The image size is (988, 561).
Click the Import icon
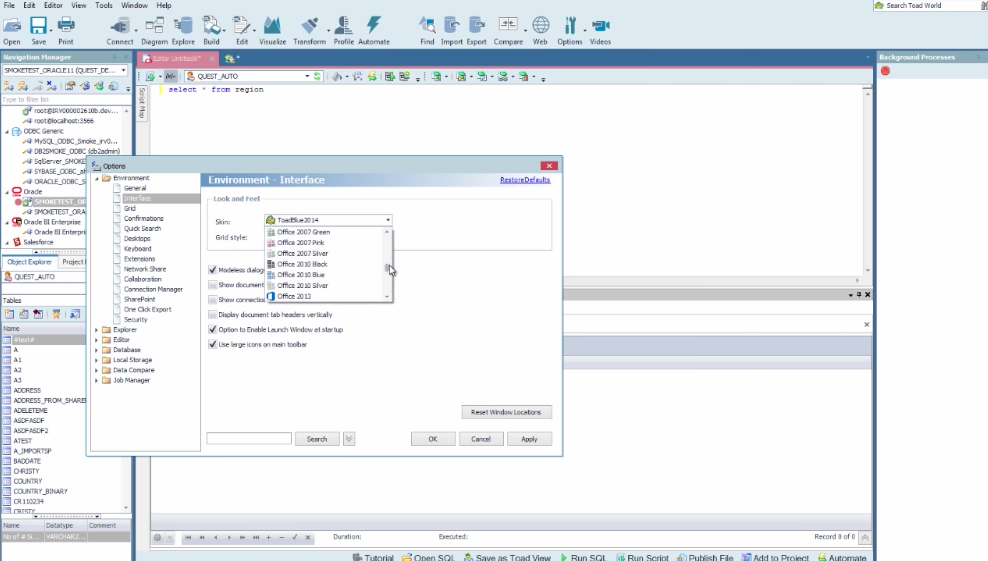(x=452, y=26)
